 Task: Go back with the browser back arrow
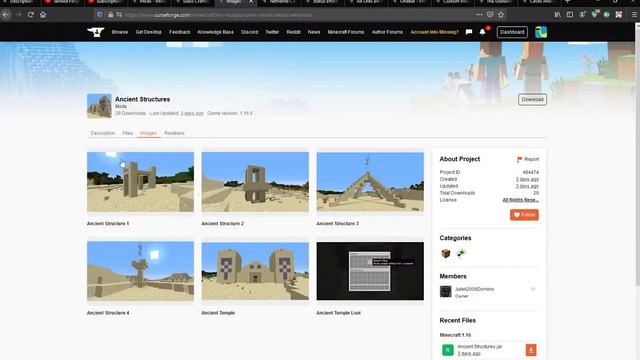click(6, 15)
